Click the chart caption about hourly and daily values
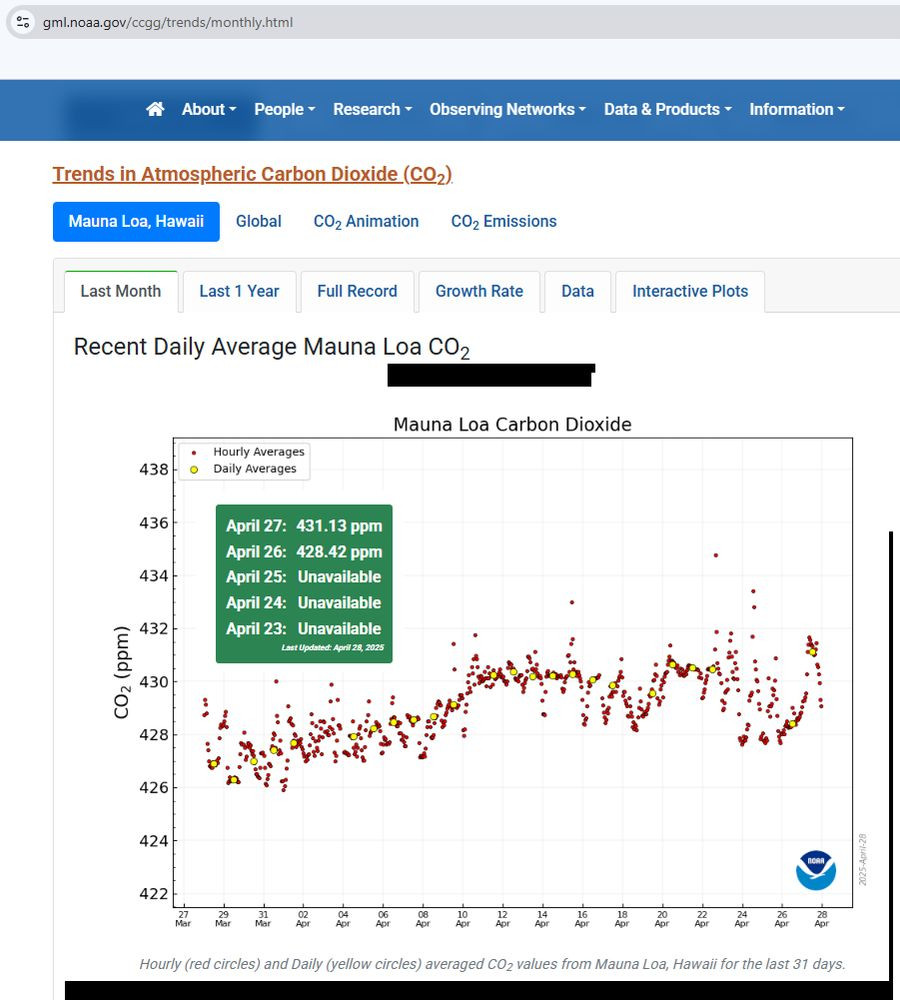Screen dimensions: 900x1000 click(492, 964)
